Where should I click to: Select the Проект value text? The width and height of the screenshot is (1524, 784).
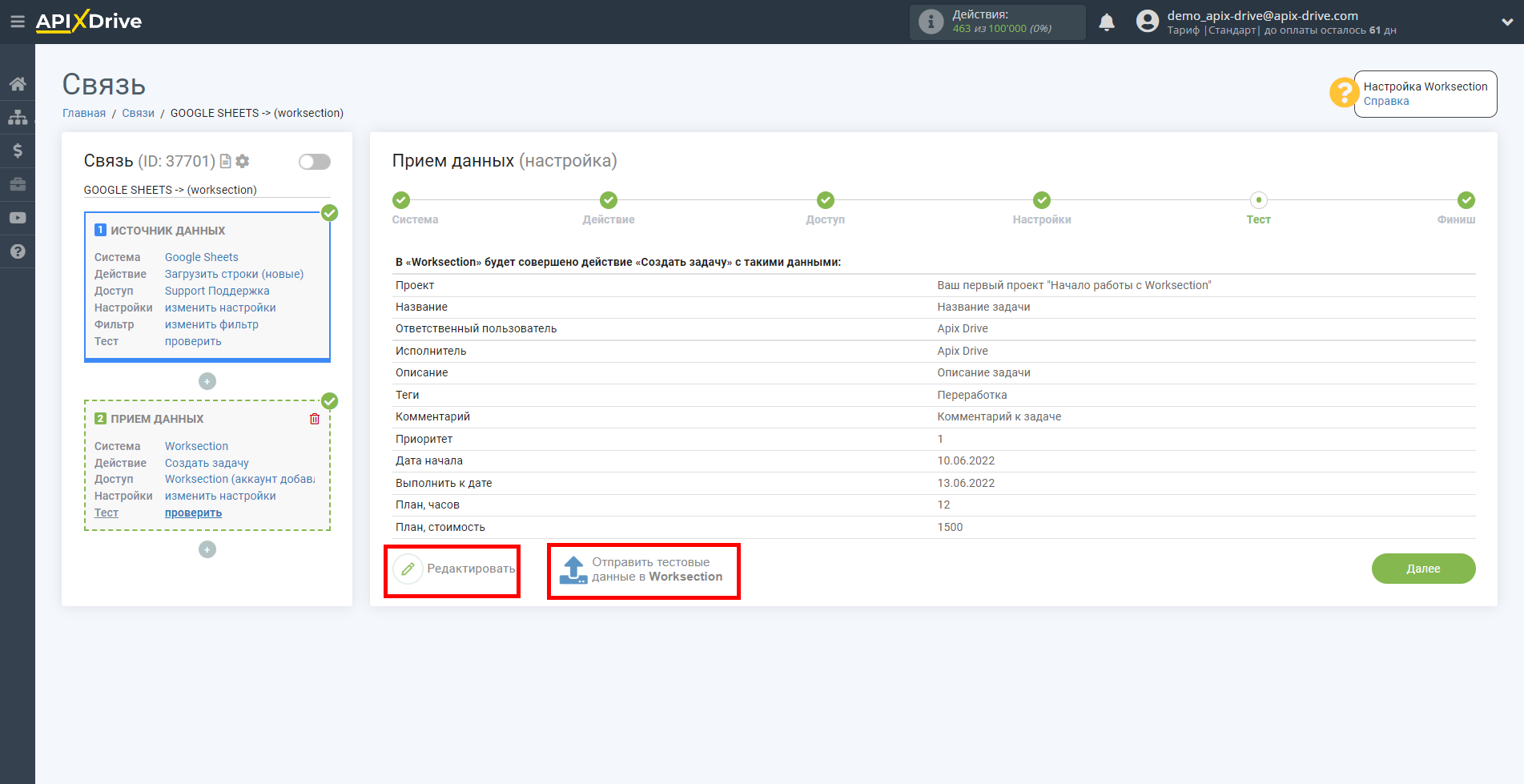[x=1074, y=285]
